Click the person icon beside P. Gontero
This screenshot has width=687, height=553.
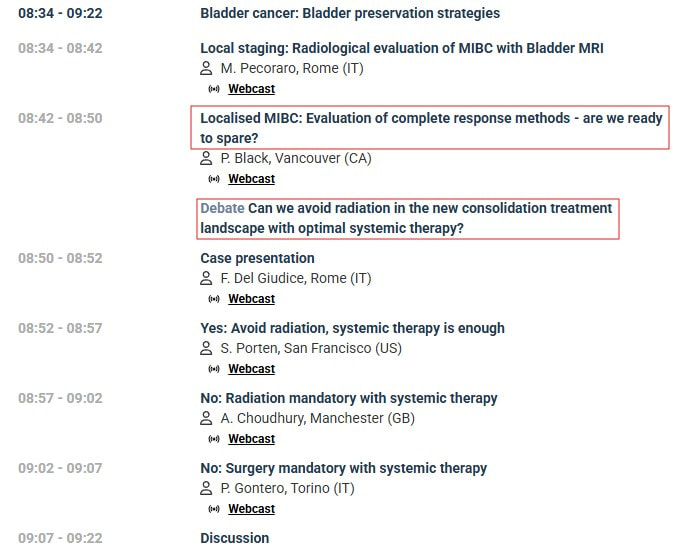tap(206, 488)
